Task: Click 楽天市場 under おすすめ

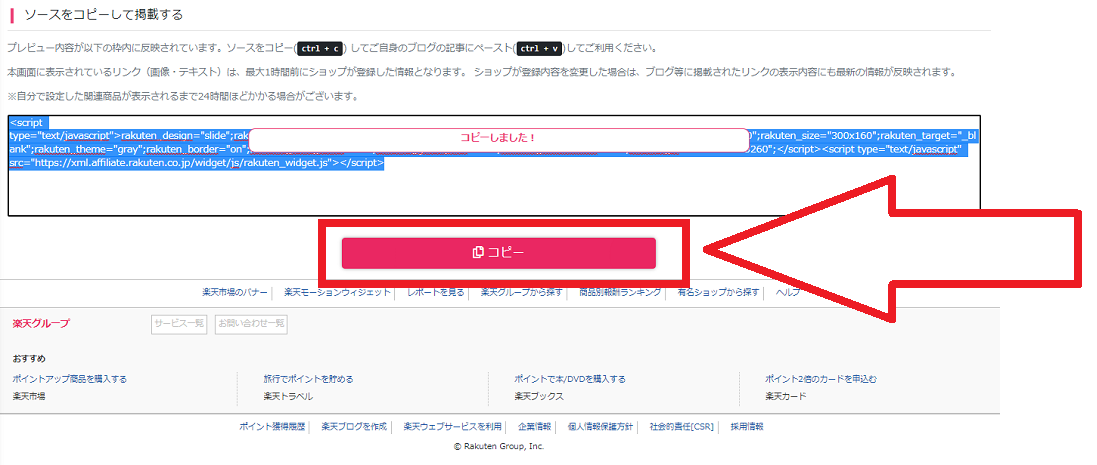Action: pyautogui.click(x=29, y=396)
